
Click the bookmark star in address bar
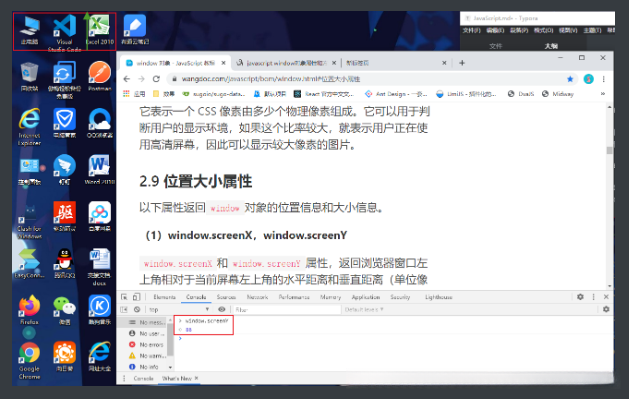pyautogui.click(x=570, y=79)
